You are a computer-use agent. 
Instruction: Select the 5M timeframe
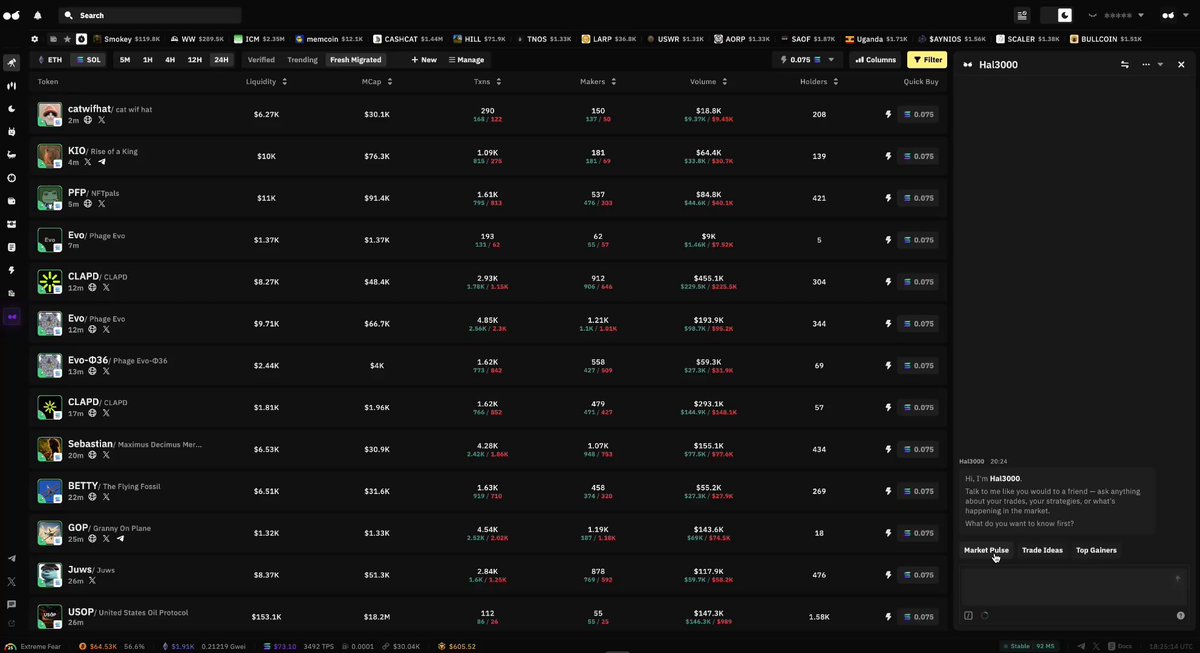coord(125,60)
